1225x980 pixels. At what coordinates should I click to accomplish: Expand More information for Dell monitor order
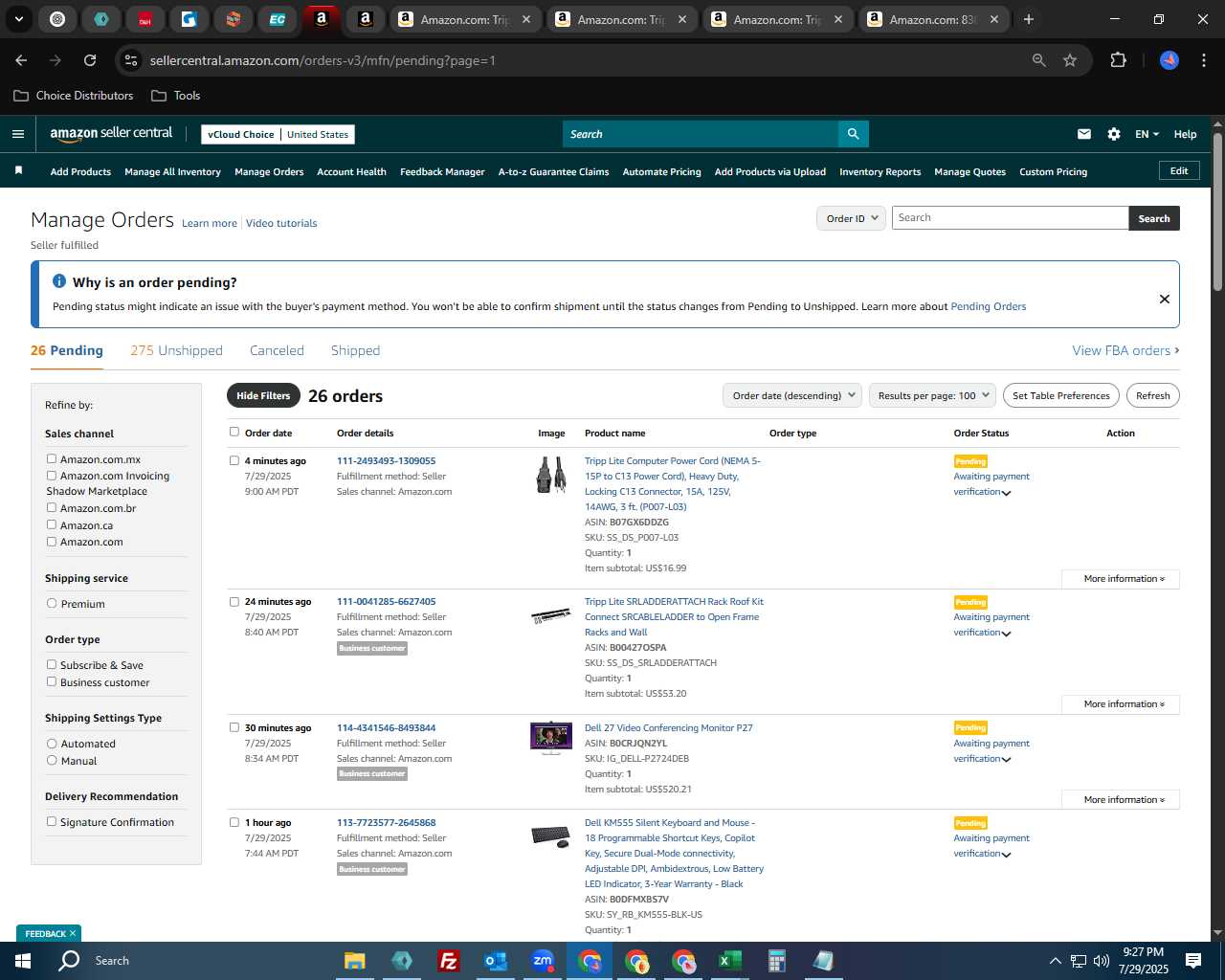[1121, 800]
